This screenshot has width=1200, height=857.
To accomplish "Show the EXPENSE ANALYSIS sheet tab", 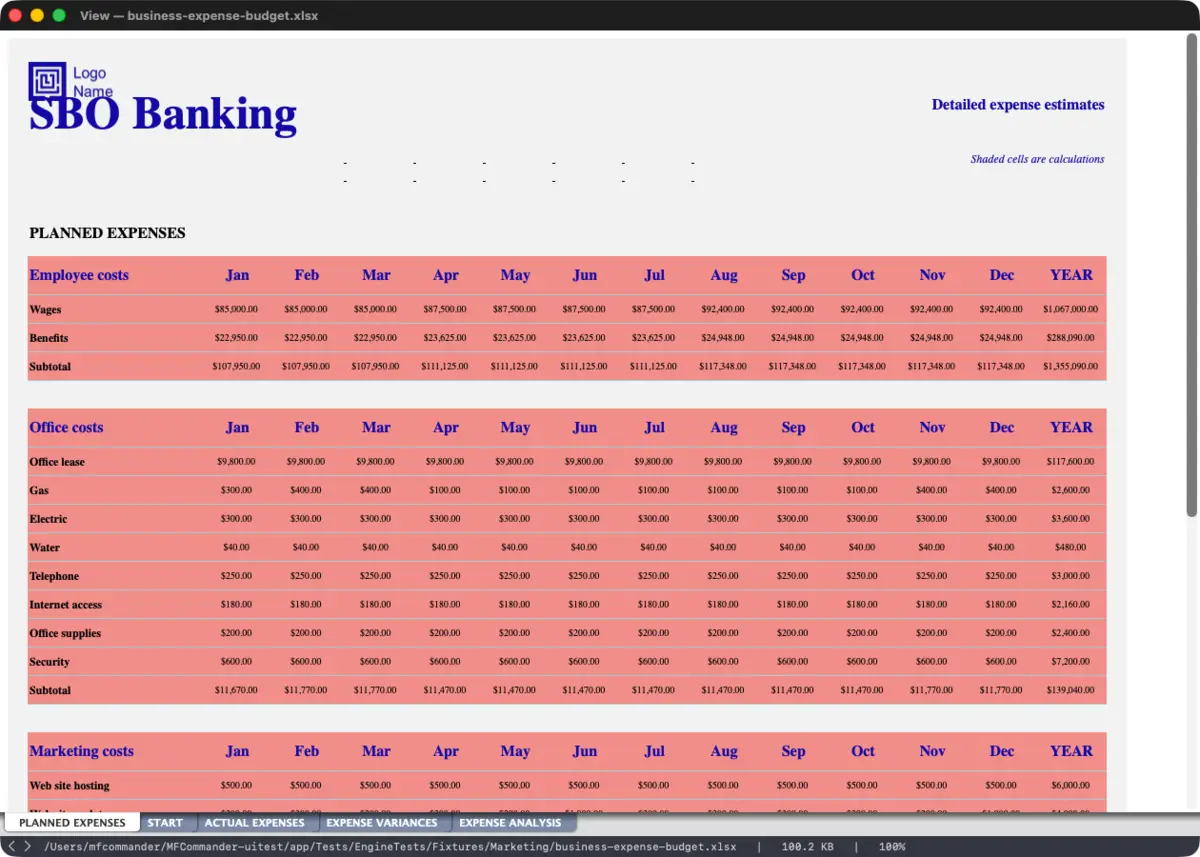I will pyautogui.click(x=510, y=823).
